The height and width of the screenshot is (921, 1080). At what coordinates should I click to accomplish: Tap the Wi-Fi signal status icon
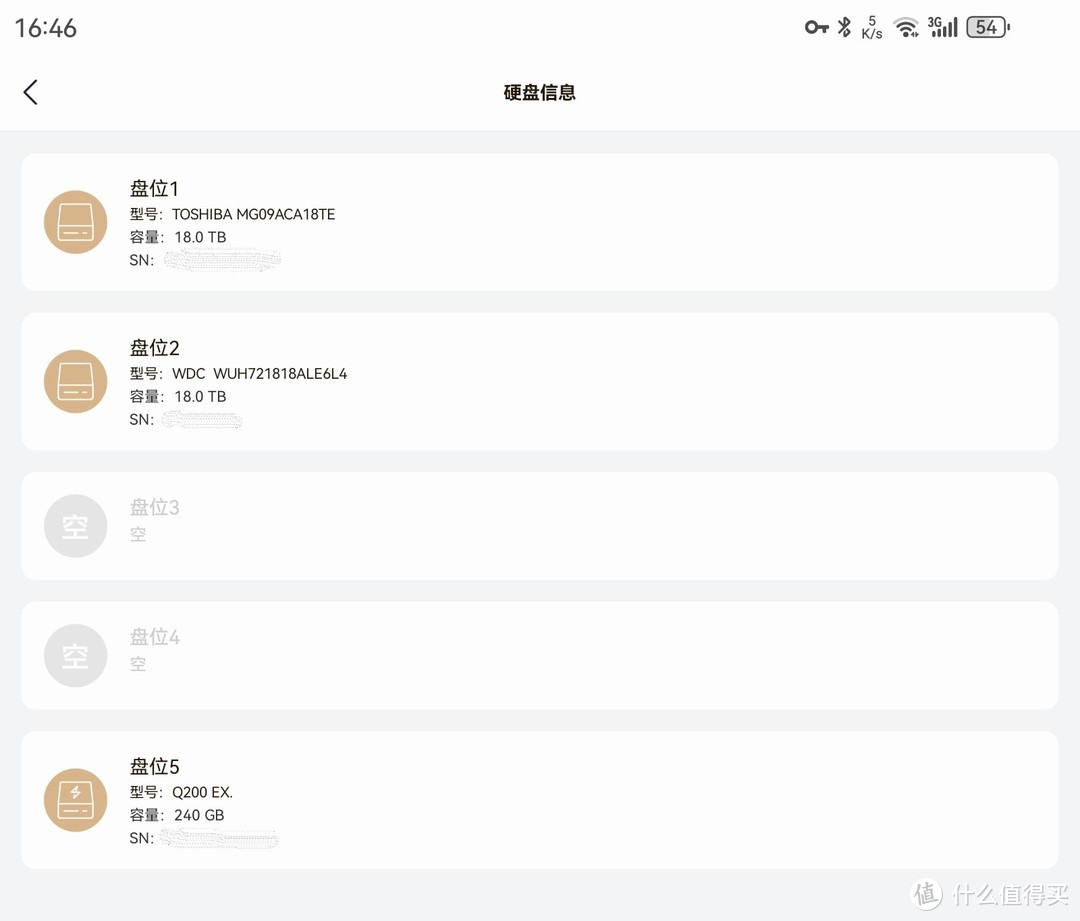(x=906, y=28)
